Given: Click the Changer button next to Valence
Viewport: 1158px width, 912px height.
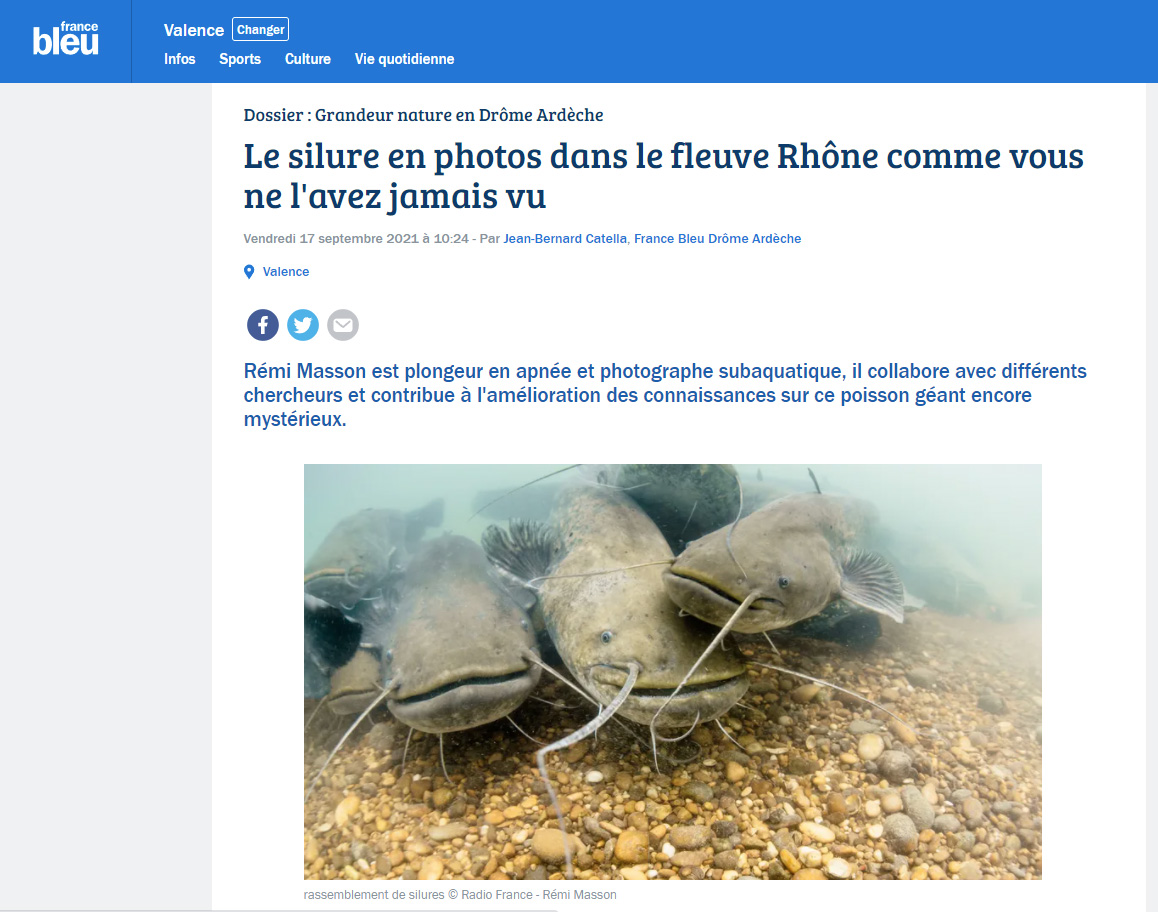Looking at the screenshot, I should (x=260, y=30).
